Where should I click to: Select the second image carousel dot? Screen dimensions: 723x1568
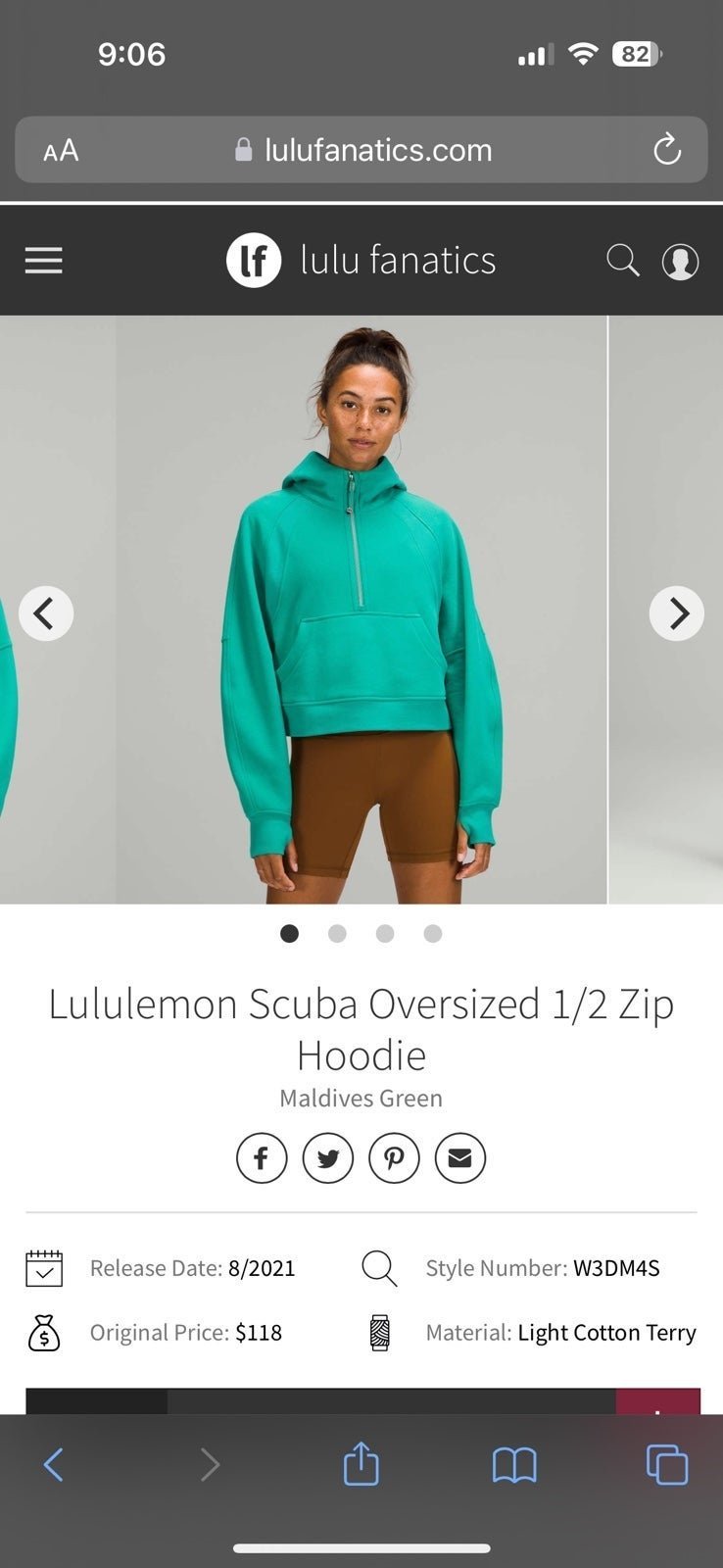click(x=337, y=933)
